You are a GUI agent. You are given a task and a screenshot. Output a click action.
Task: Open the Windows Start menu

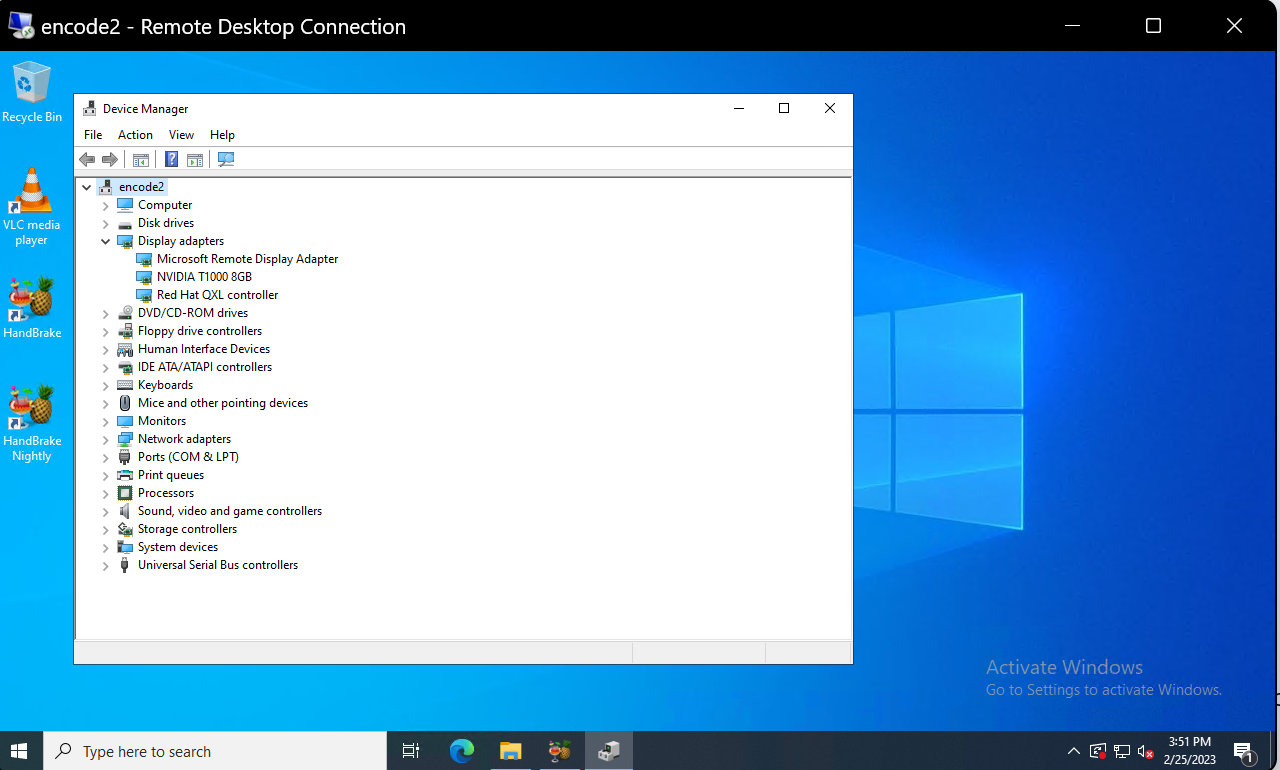click(20, 751)
